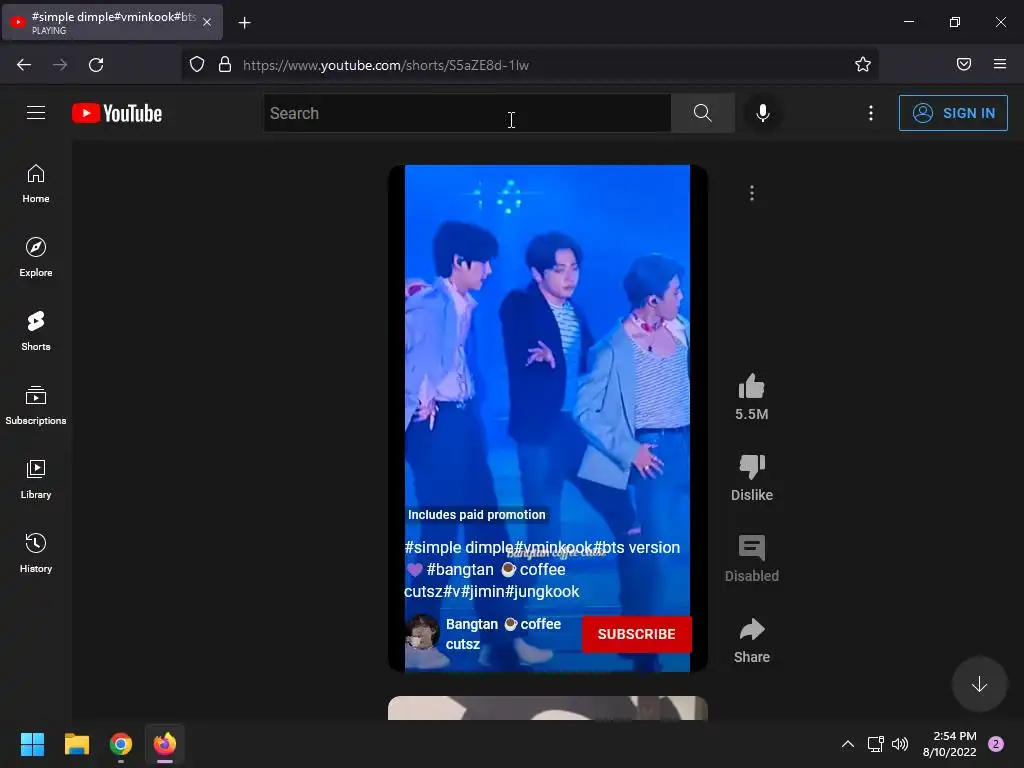Image resolution: width=1024 pixels, height=768 pixels.
Task: Subscribe to Bangtan coffee cutsz channel
Action: (636, 634)
